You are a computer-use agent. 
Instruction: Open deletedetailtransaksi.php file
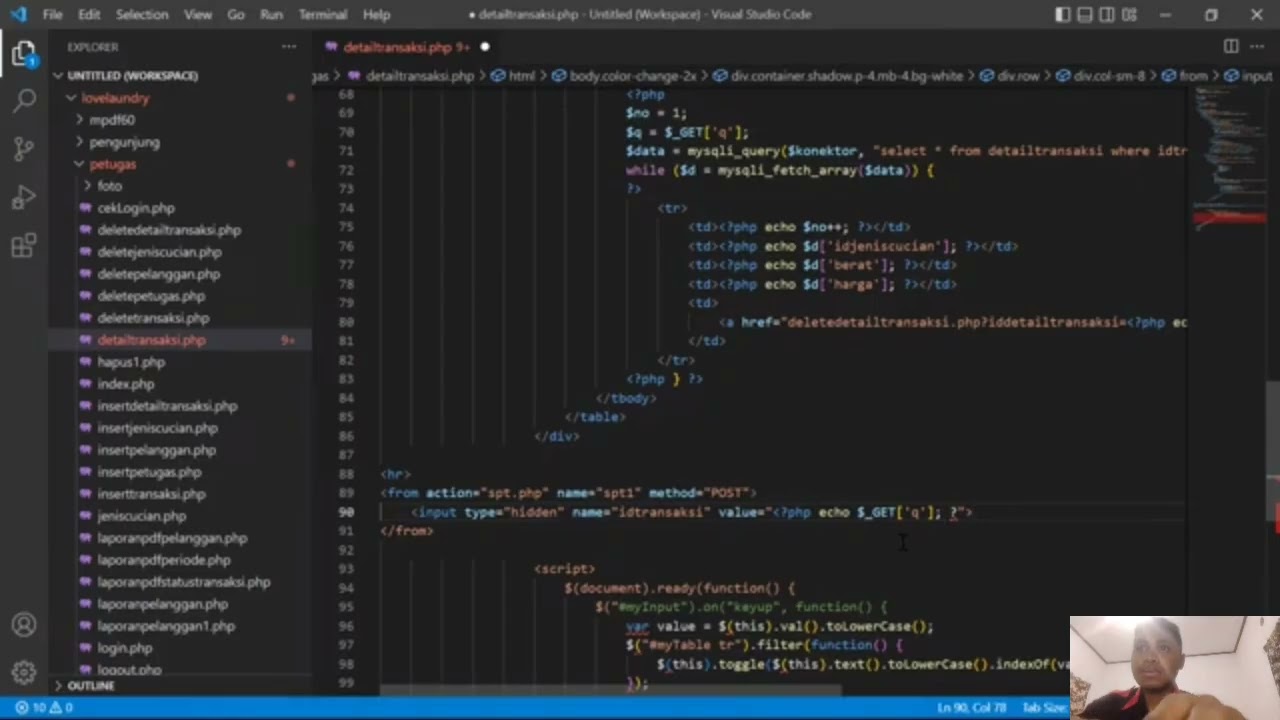coord(169,230)
